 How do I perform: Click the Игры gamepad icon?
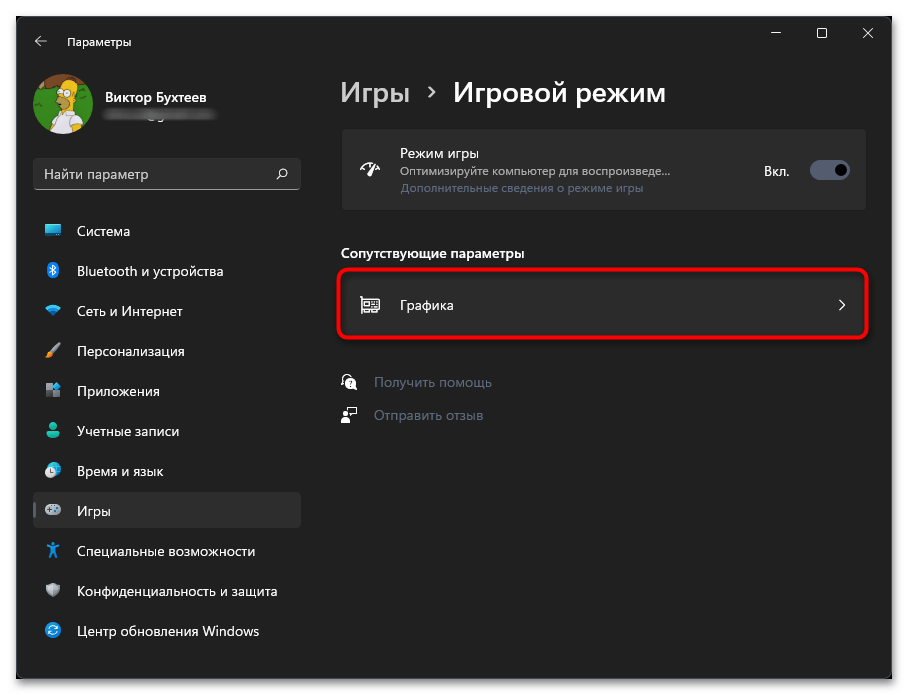53,510
